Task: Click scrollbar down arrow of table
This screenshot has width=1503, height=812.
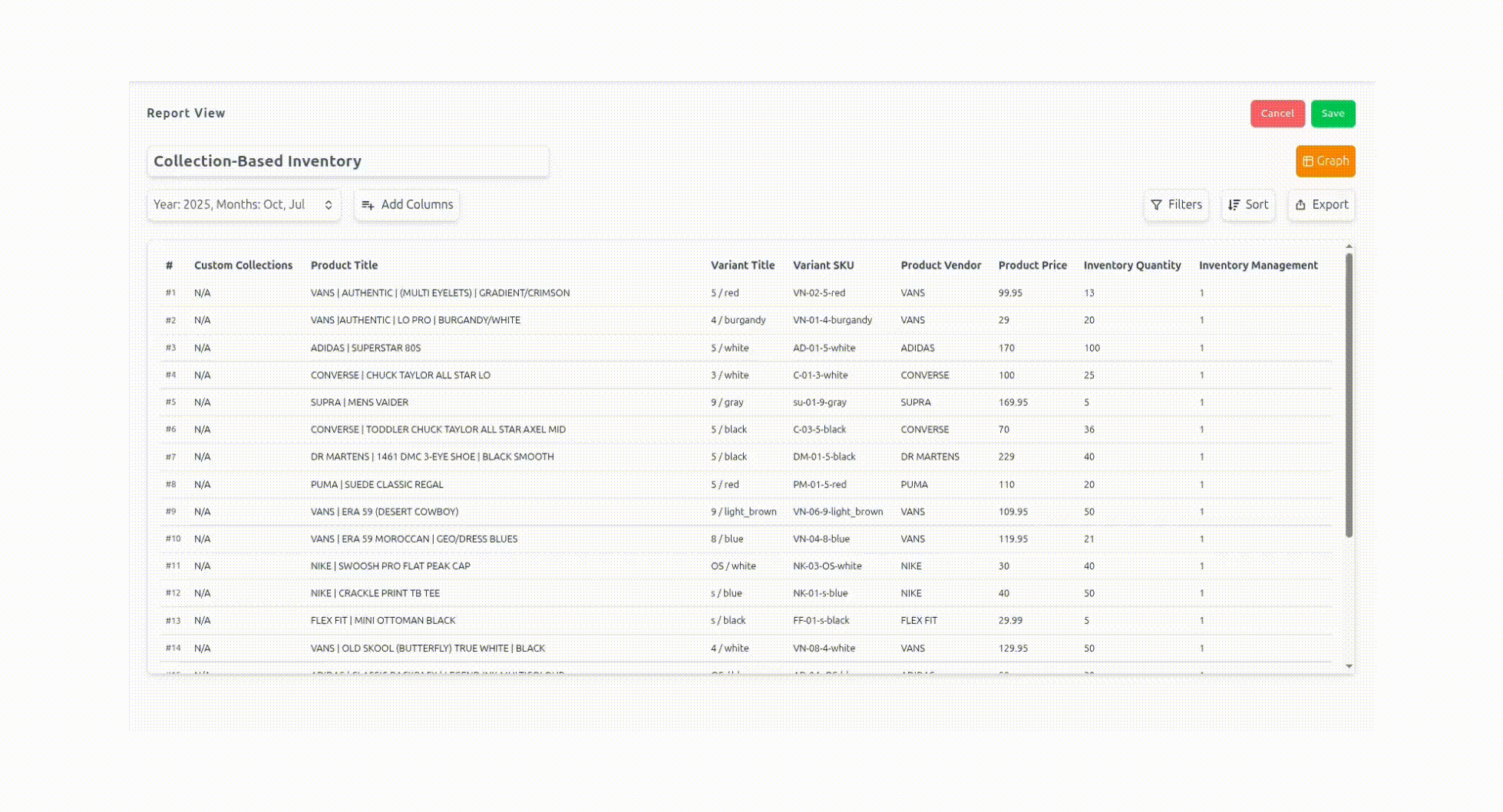Action: (x=1349, y=666)
